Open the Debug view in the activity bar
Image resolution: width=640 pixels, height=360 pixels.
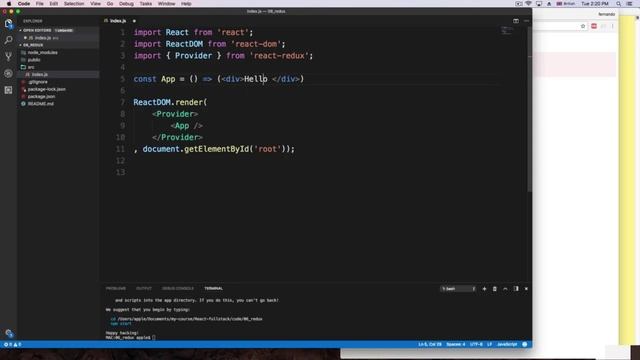pyautogui.click(x=9, y=73)
